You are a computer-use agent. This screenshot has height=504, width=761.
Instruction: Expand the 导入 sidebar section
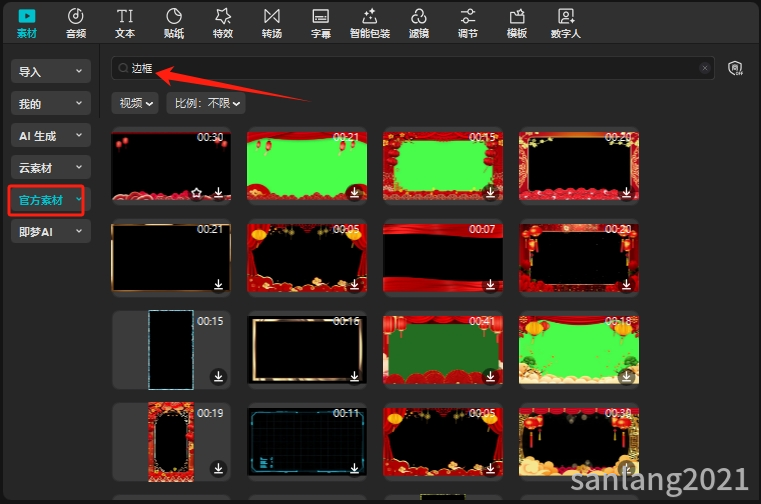tap(50, 72)
